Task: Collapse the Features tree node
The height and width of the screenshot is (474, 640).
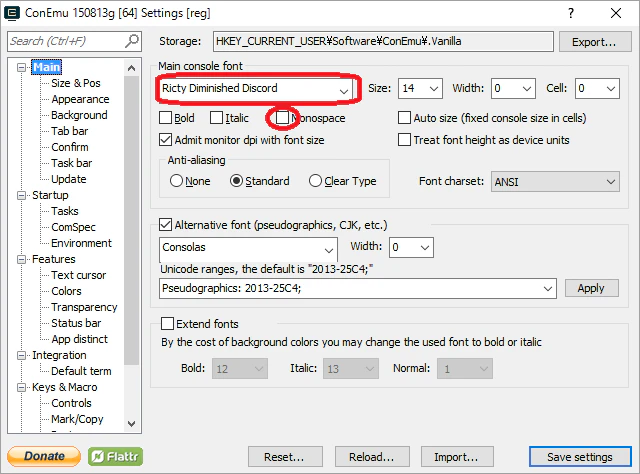Action: [x=21, y=259]
